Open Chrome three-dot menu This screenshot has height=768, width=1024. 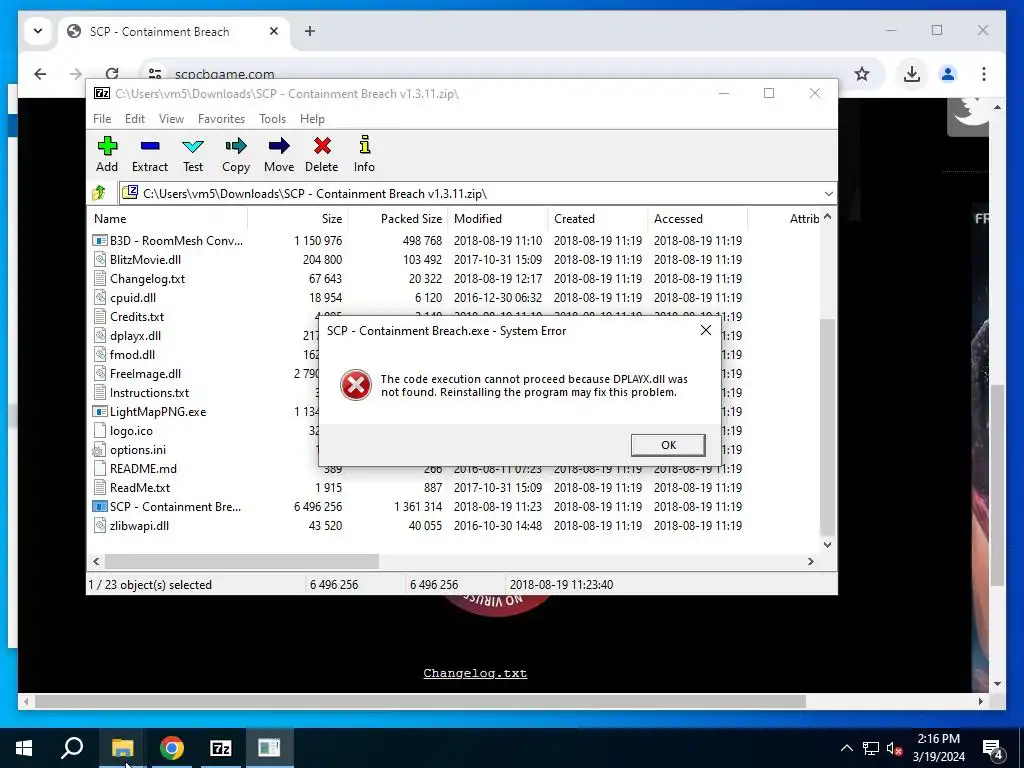tap(984, 74)
